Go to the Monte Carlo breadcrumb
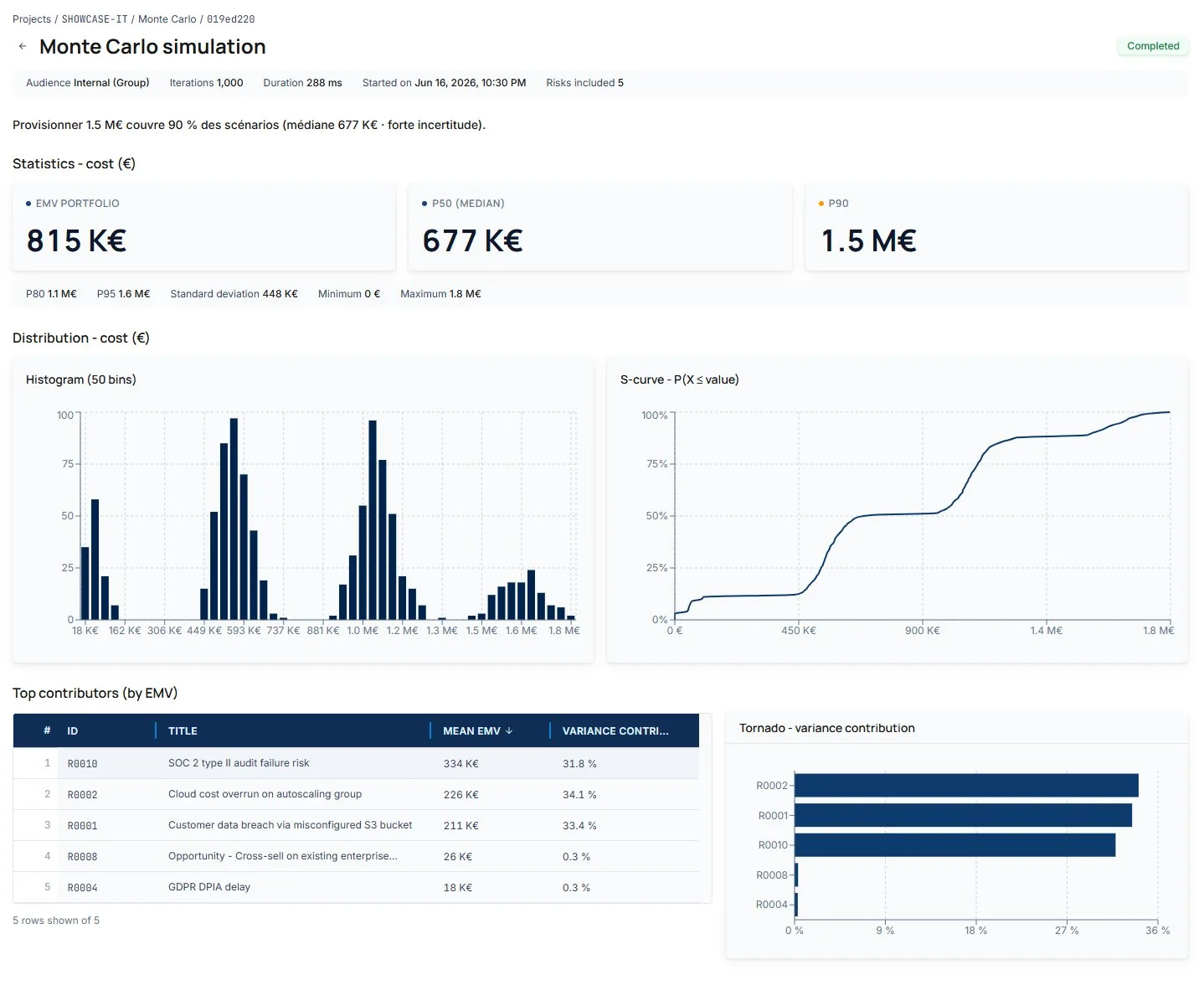Image resolution: width=1204 pixels, height=1001 pixels. pos(167,19)
